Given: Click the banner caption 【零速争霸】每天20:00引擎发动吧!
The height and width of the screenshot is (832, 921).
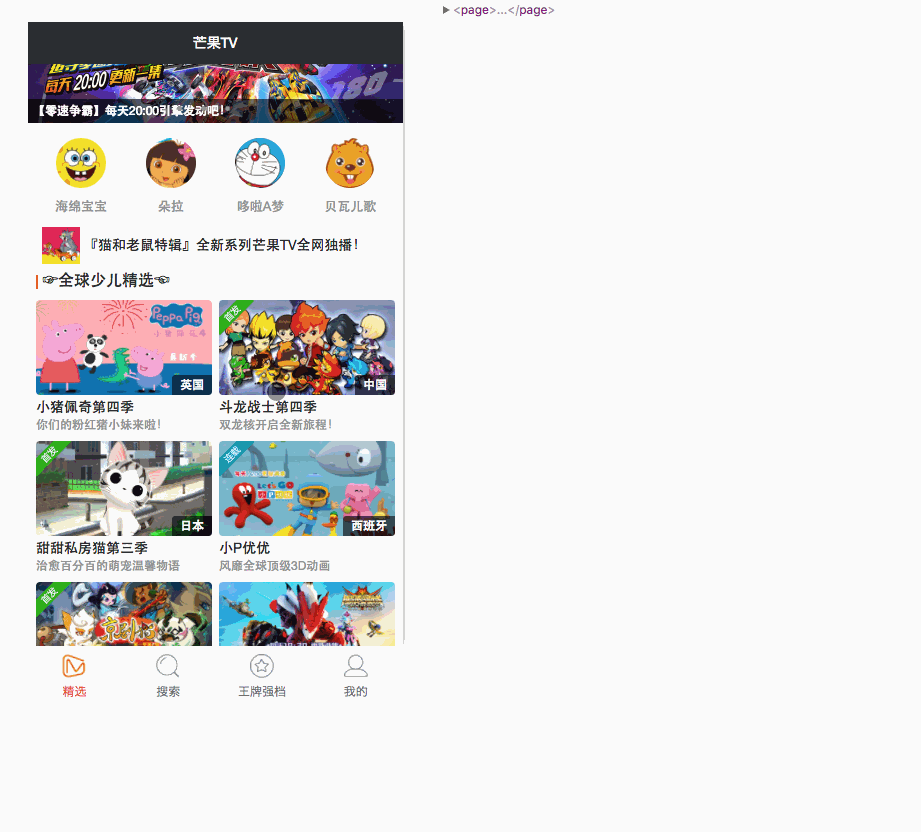Looking at the screenshot, I should click(x=130, y=110).
